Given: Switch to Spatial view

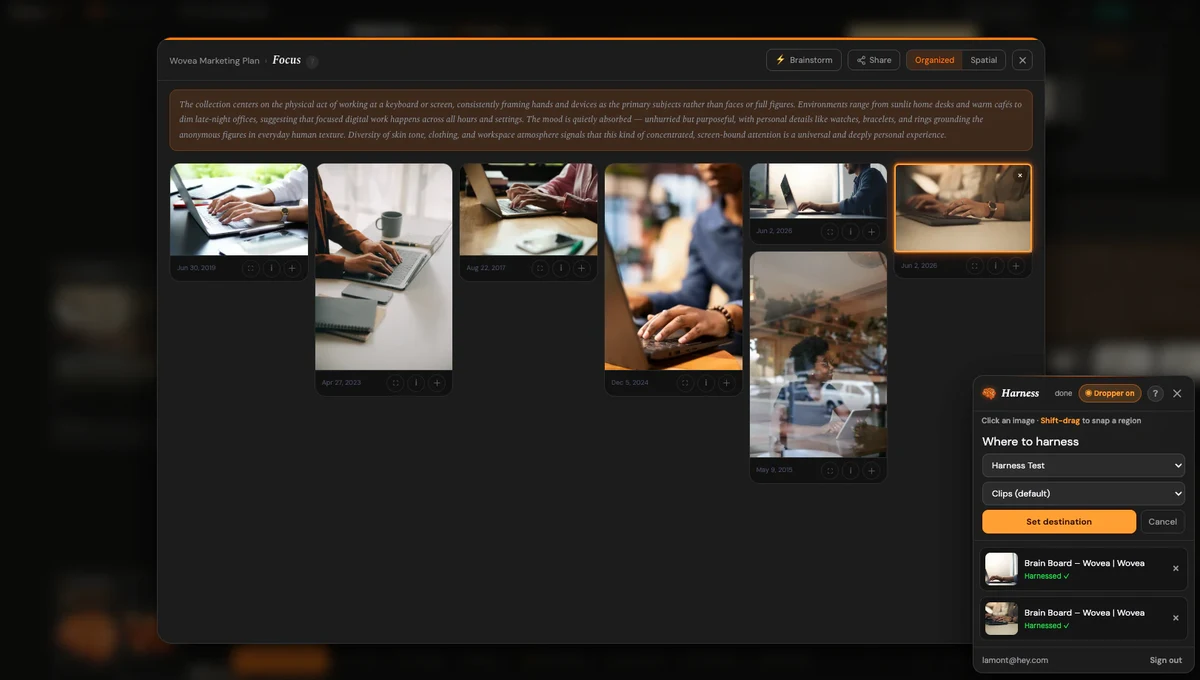Looking at the screenshot, I should coord(984,60).
